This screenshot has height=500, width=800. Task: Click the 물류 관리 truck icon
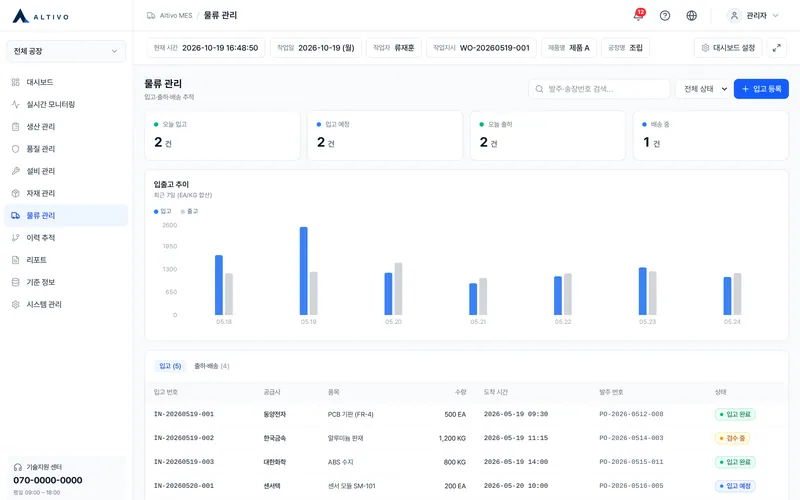(x=16, y=215)
